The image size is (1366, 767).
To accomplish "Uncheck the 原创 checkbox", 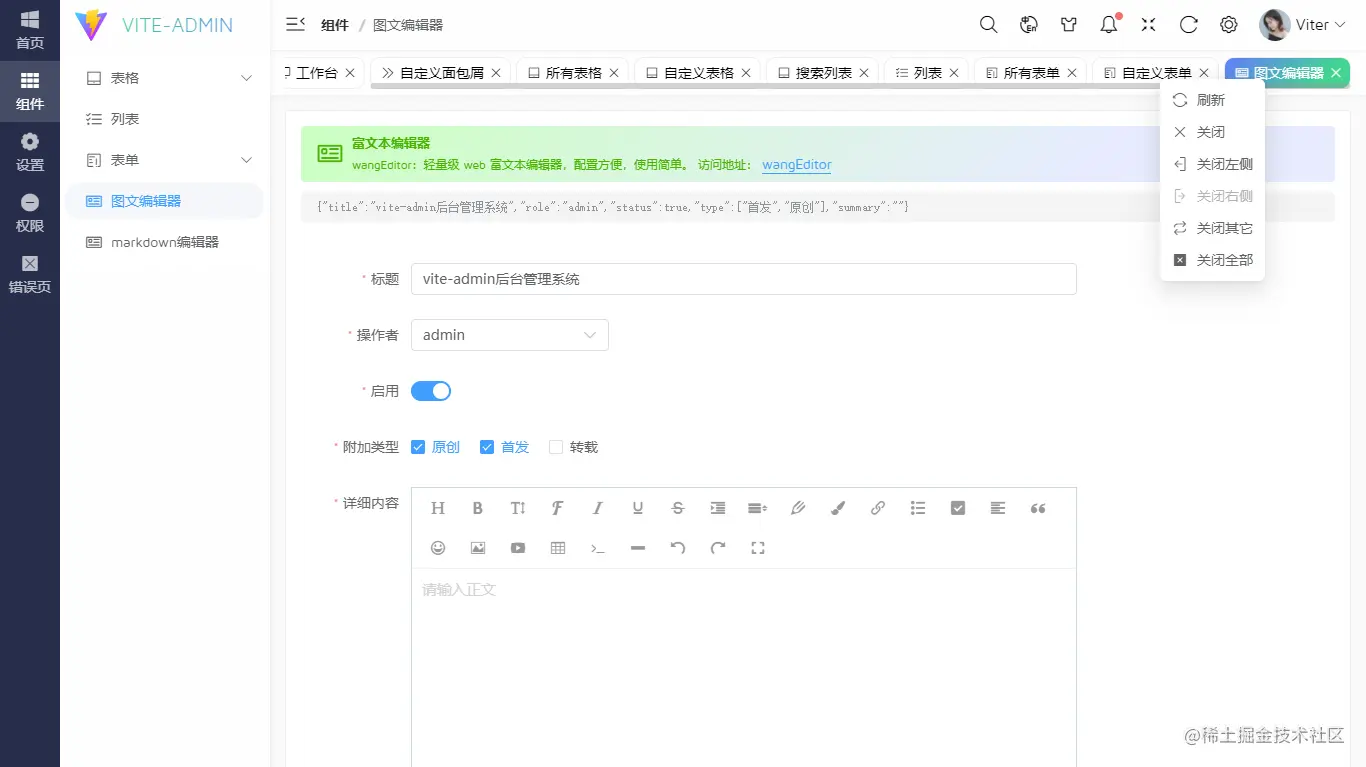I will point(418,447).
